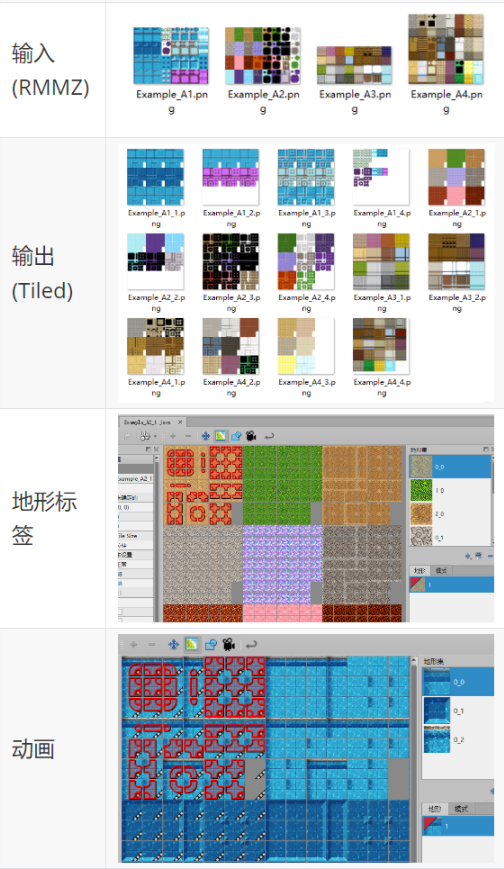
Task: Select water terrain entry 0_1 in animation list
Action: pyautogui.click(x=457, y=710)
